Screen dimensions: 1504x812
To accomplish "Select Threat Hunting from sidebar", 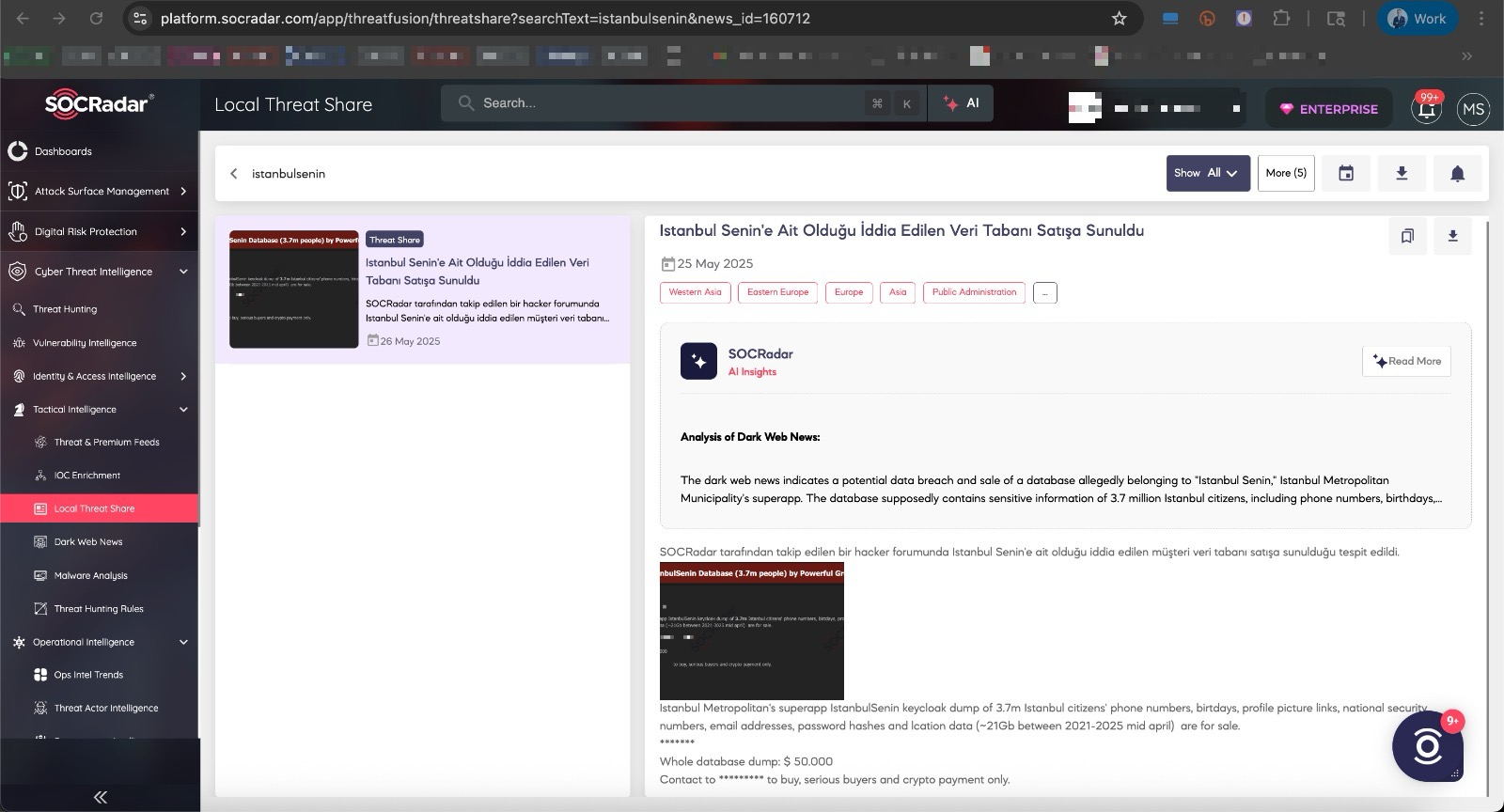I will coord(65,309).
